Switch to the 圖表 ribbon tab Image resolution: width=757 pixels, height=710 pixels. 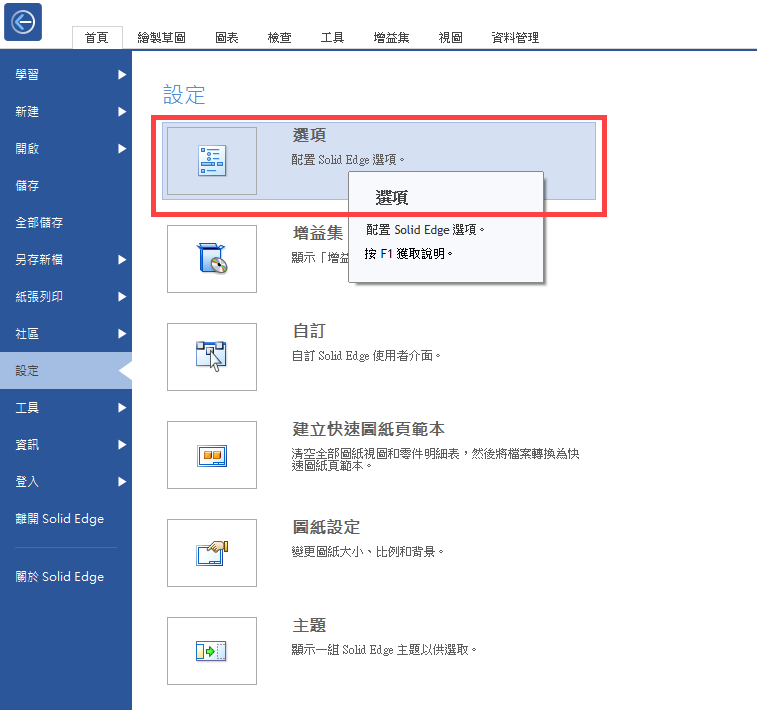(x=226, y=38)
